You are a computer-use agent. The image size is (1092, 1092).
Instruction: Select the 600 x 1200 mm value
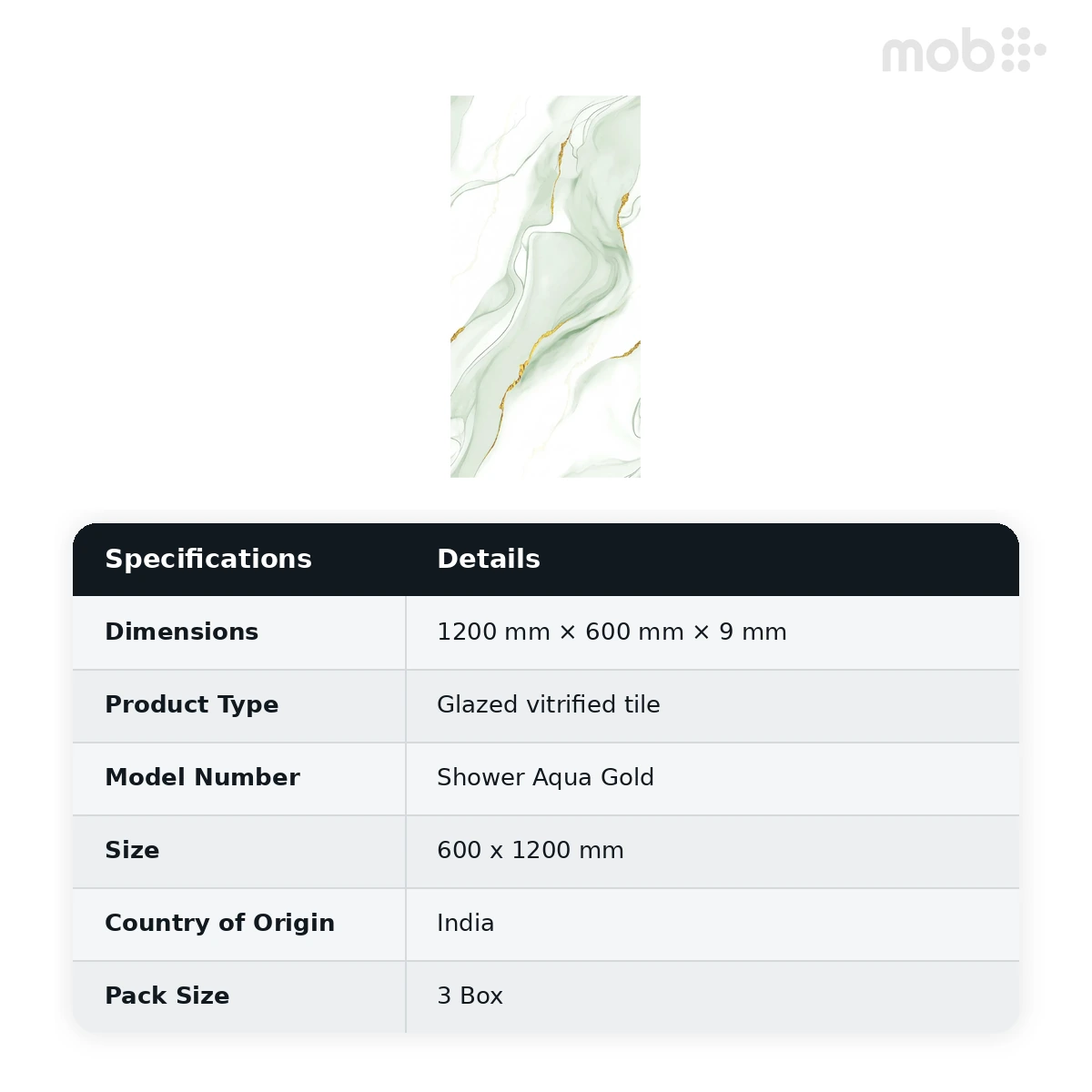point(531,850)
